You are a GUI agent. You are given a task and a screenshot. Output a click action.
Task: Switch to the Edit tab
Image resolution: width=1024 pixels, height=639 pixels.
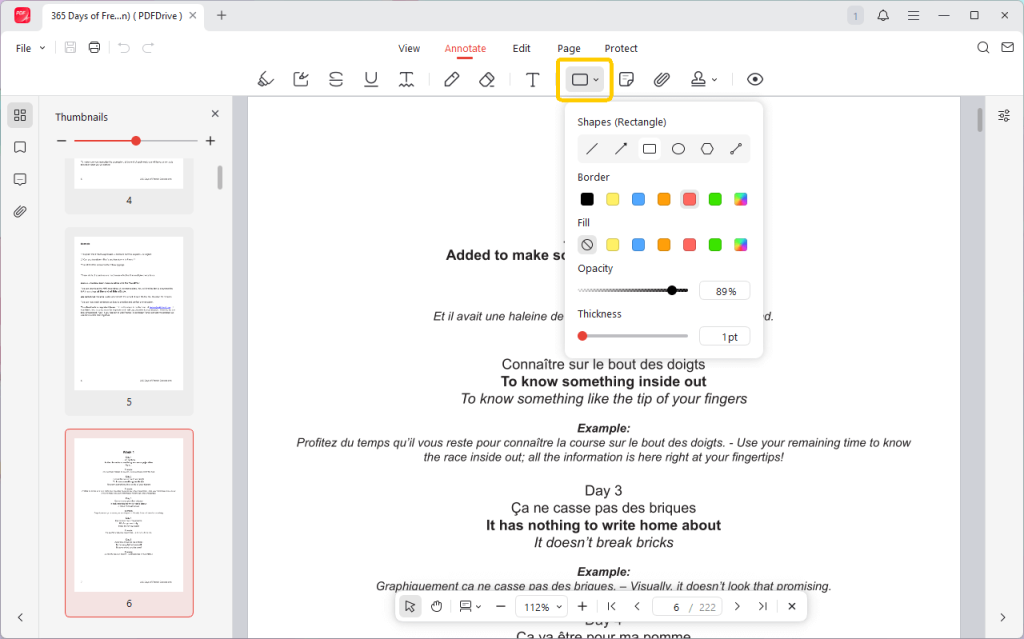(x=521, y=48)
